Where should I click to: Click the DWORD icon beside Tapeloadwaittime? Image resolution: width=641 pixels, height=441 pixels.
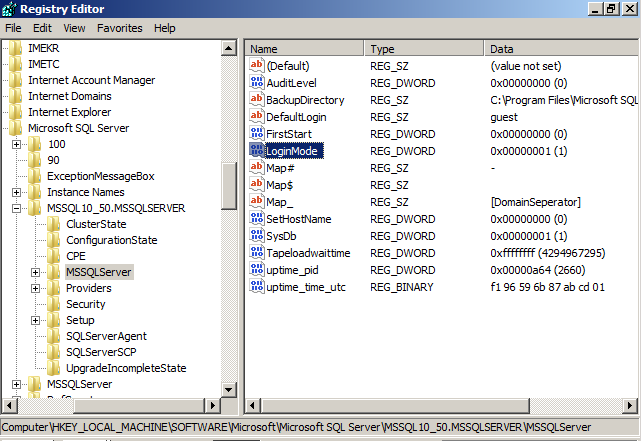click(x=257, y=253)
